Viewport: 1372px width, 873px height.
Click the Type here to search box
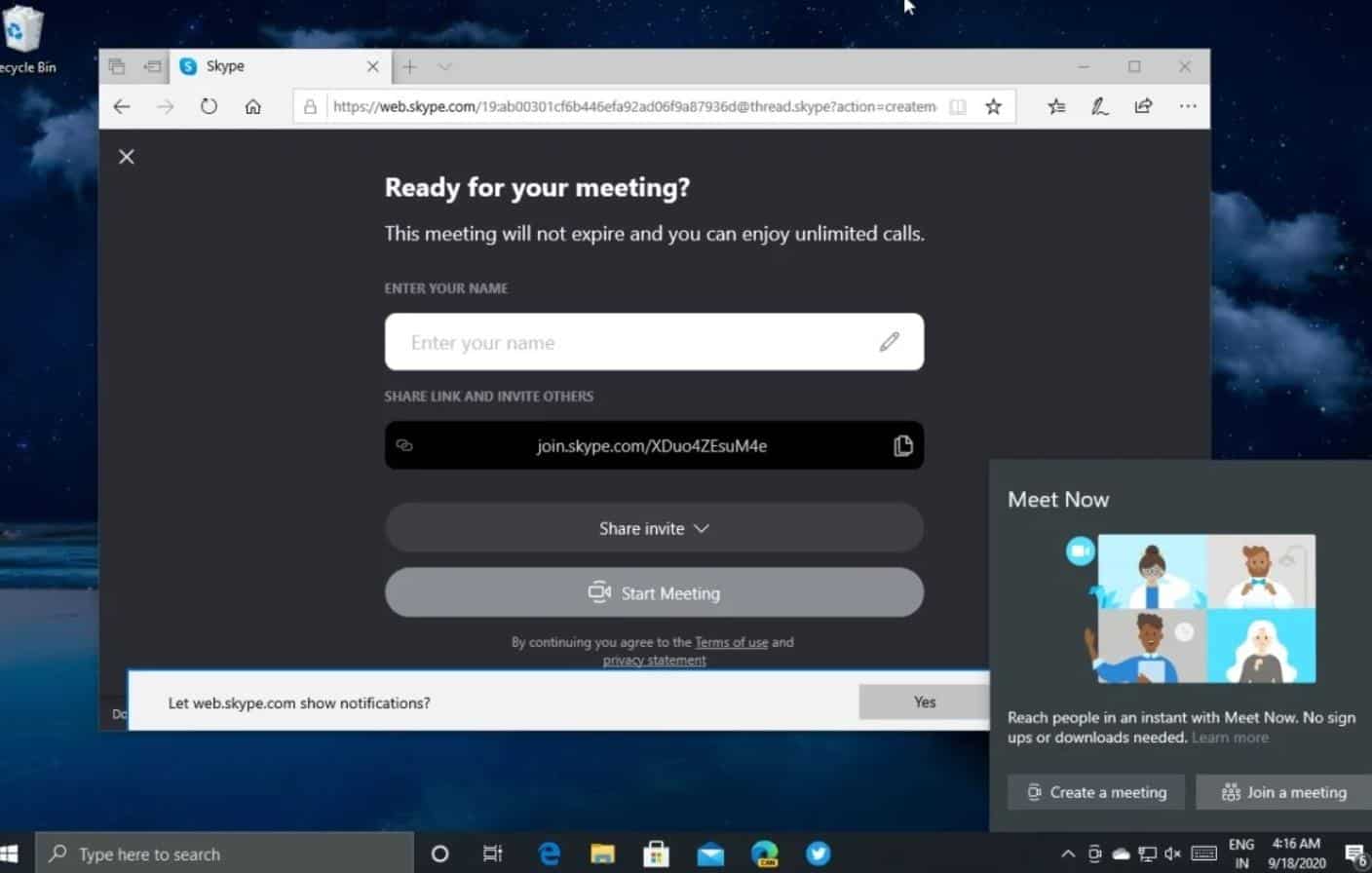point(225,854)
